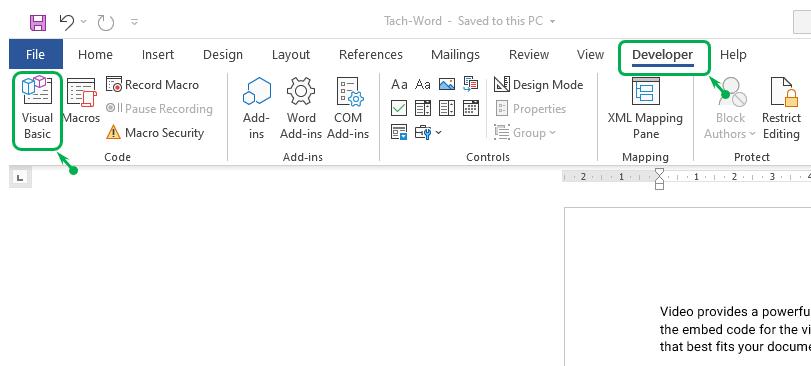The width and height of the screenshot is (811, 366).
Task: Open the Help tab
Action: 733,54
